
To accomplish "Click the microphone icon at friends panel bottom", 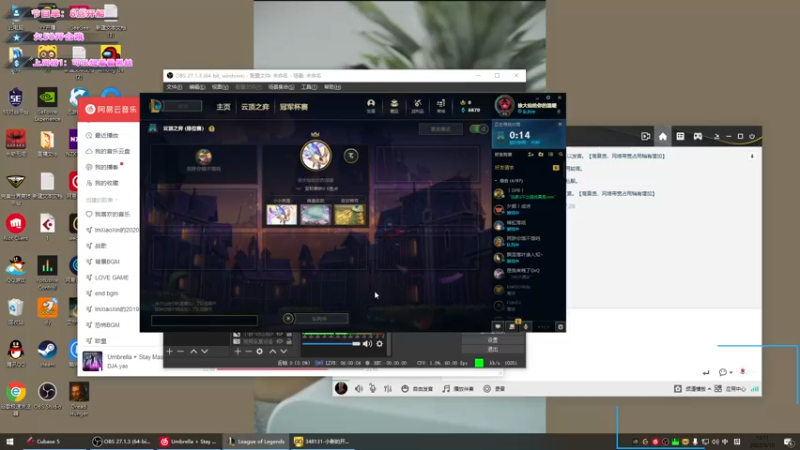I will pyautogui.click(x=526, y=327).
